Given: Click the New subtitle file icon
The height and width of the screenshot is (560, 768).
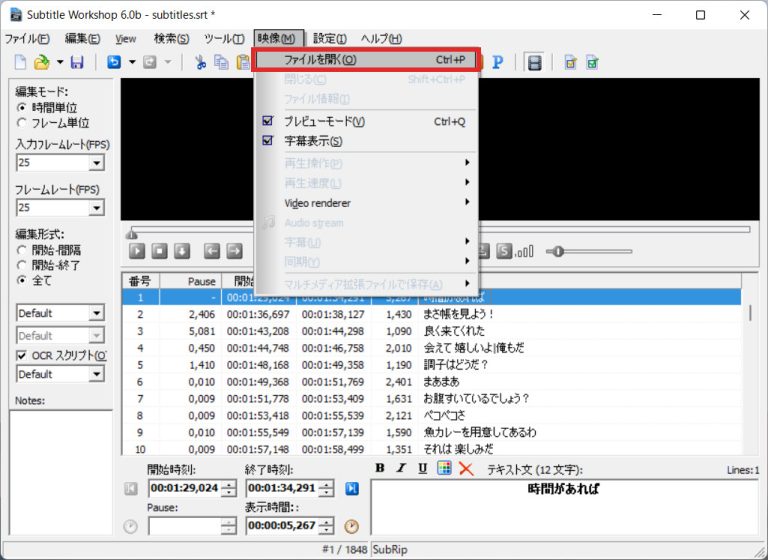Looking at the screenshot, I should [20, 62].
